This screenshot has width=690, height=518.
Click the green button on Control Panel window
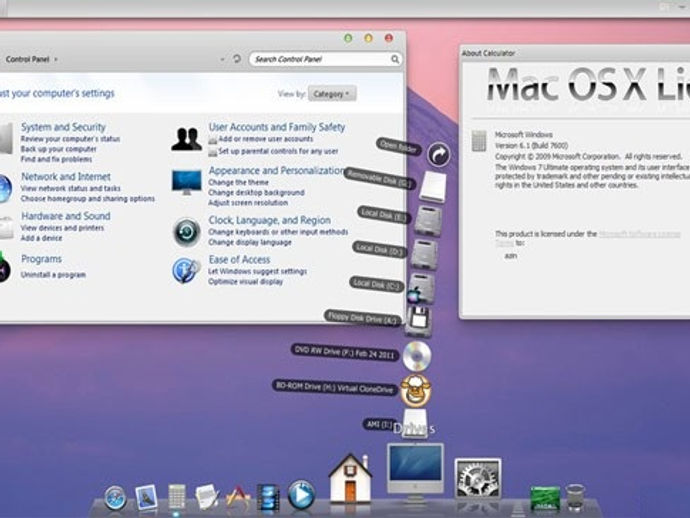[348, 38]
